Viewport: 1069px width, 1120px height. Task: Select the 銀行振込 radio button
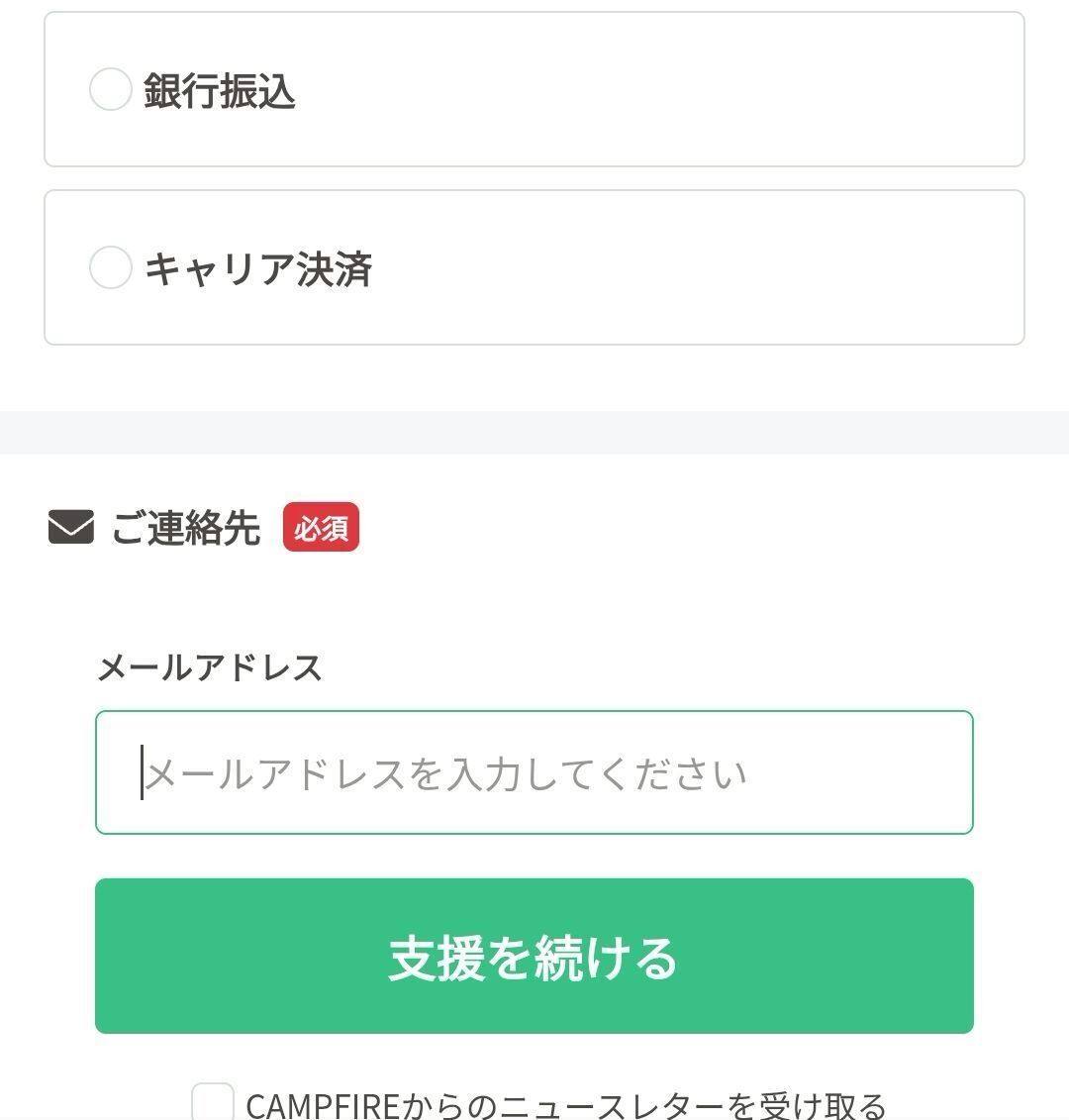[111, 89]
